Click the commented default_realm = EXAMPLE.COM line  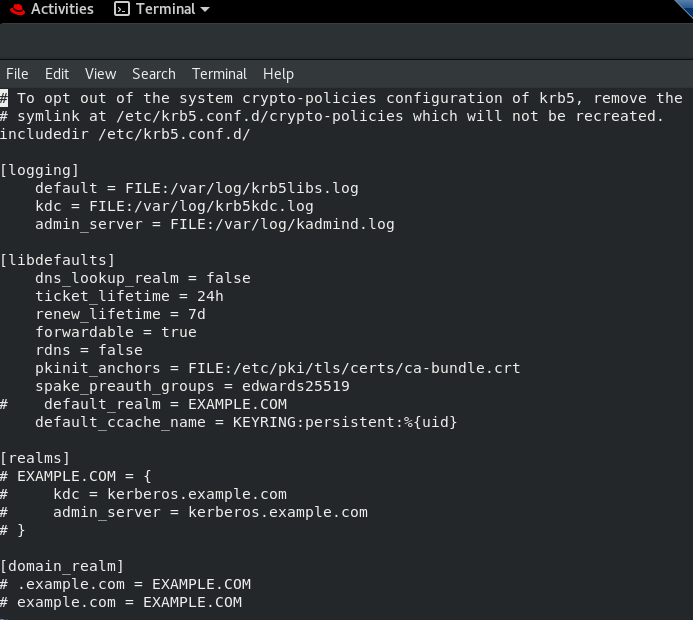(x=165, y=404)
